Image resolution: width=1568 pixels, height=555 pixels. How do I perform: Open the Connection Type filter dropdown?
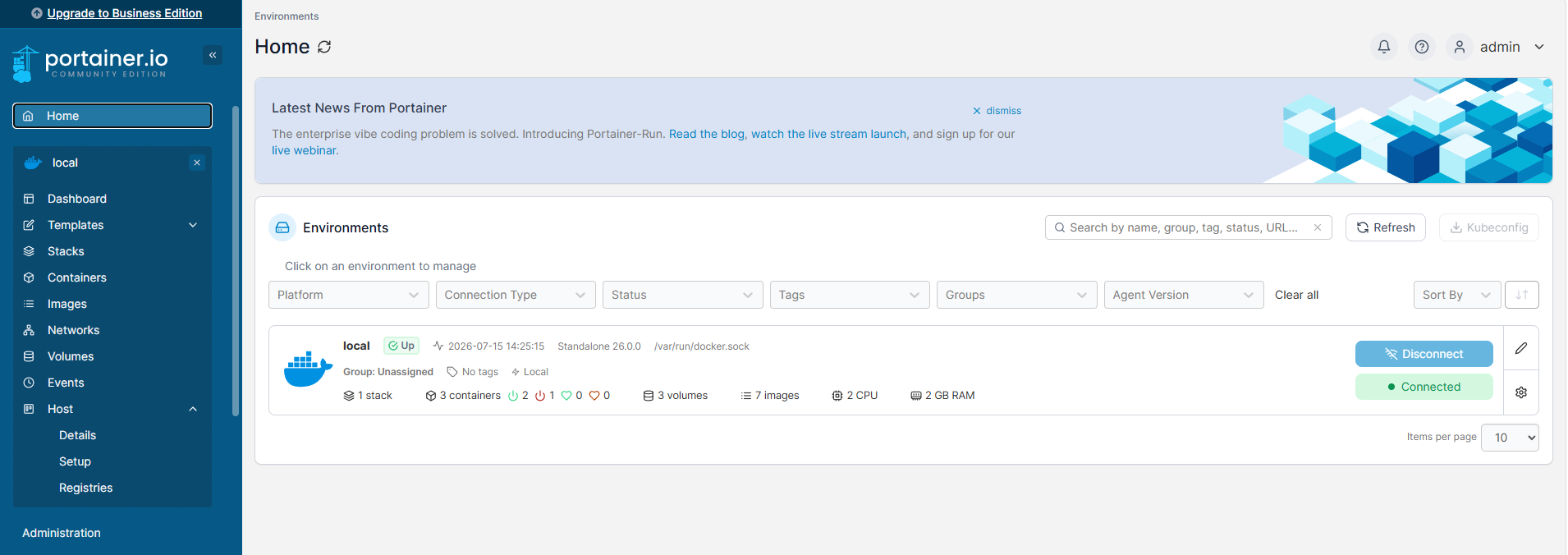(x=516, y=295)
